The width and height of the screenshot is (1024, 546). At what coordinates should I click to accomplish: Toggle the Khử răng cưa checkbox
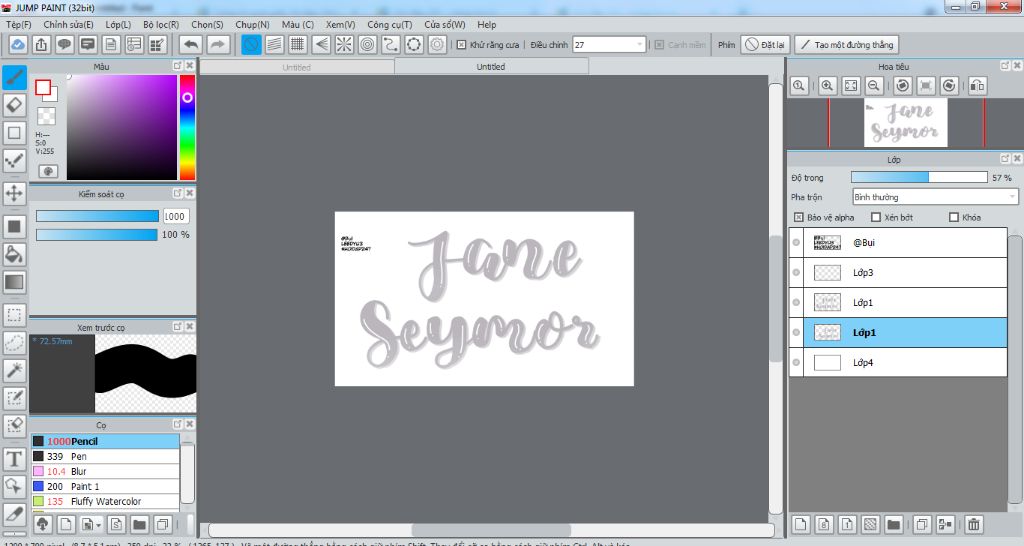[461, 44]
